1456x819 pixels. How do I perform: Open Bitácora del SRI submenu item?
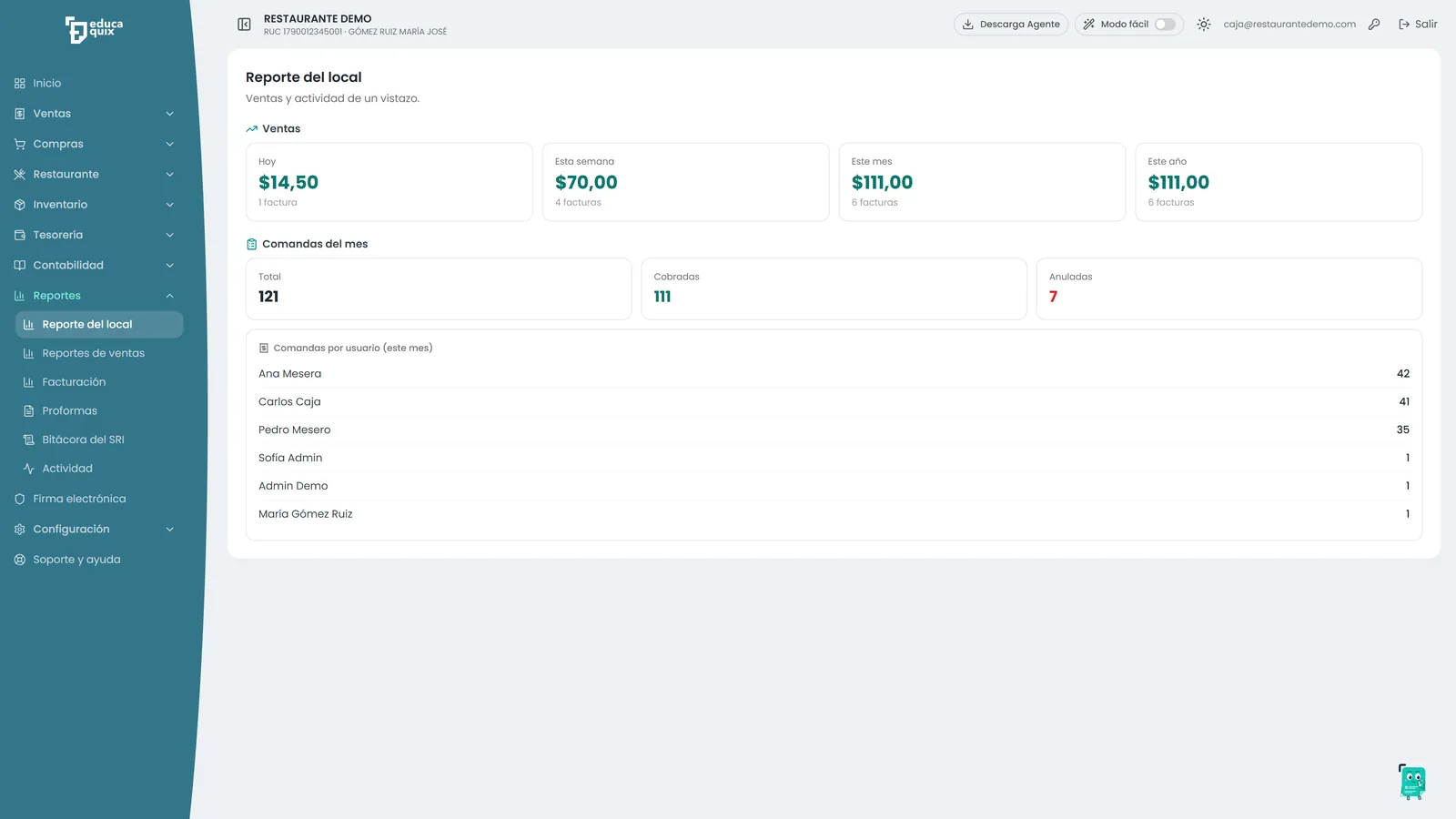(99, 440)
